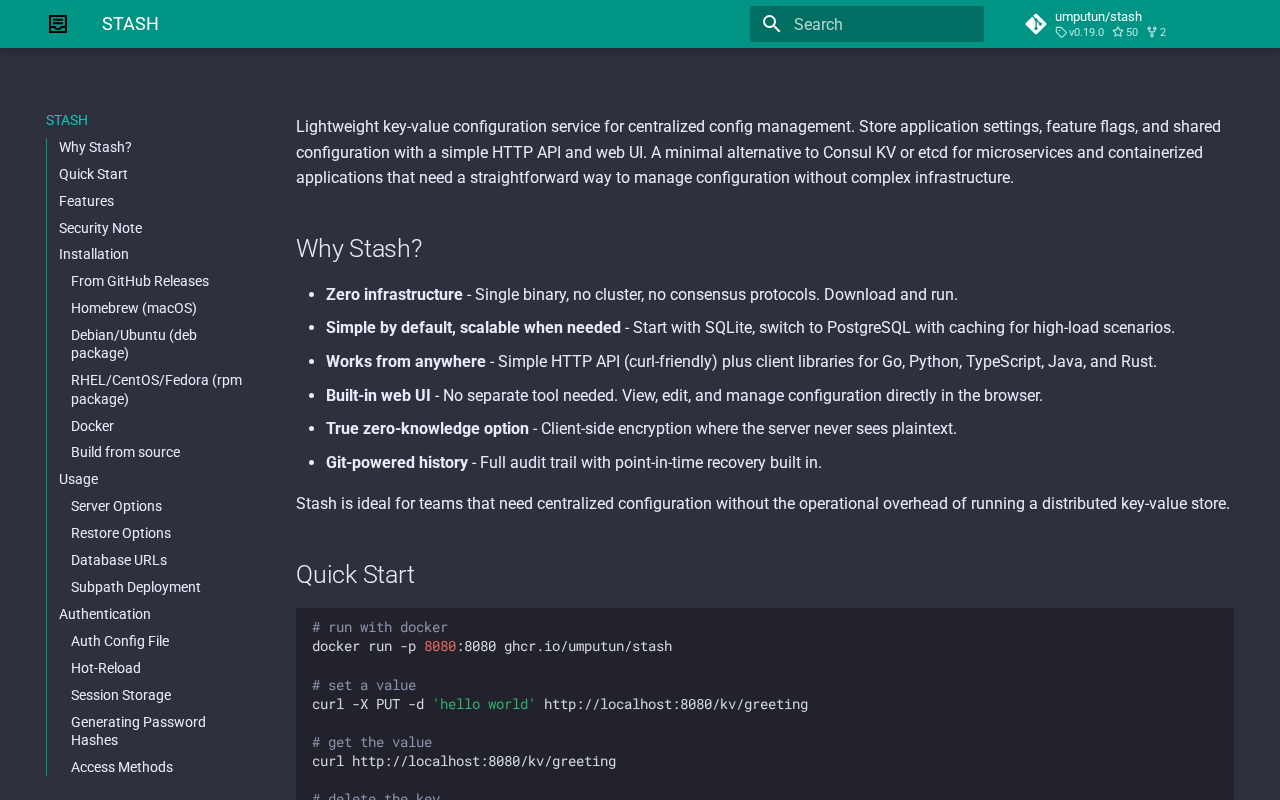Screen dimensions: 1280x800
Task: Select Authentication in navigation
Action: pos(105,614)
